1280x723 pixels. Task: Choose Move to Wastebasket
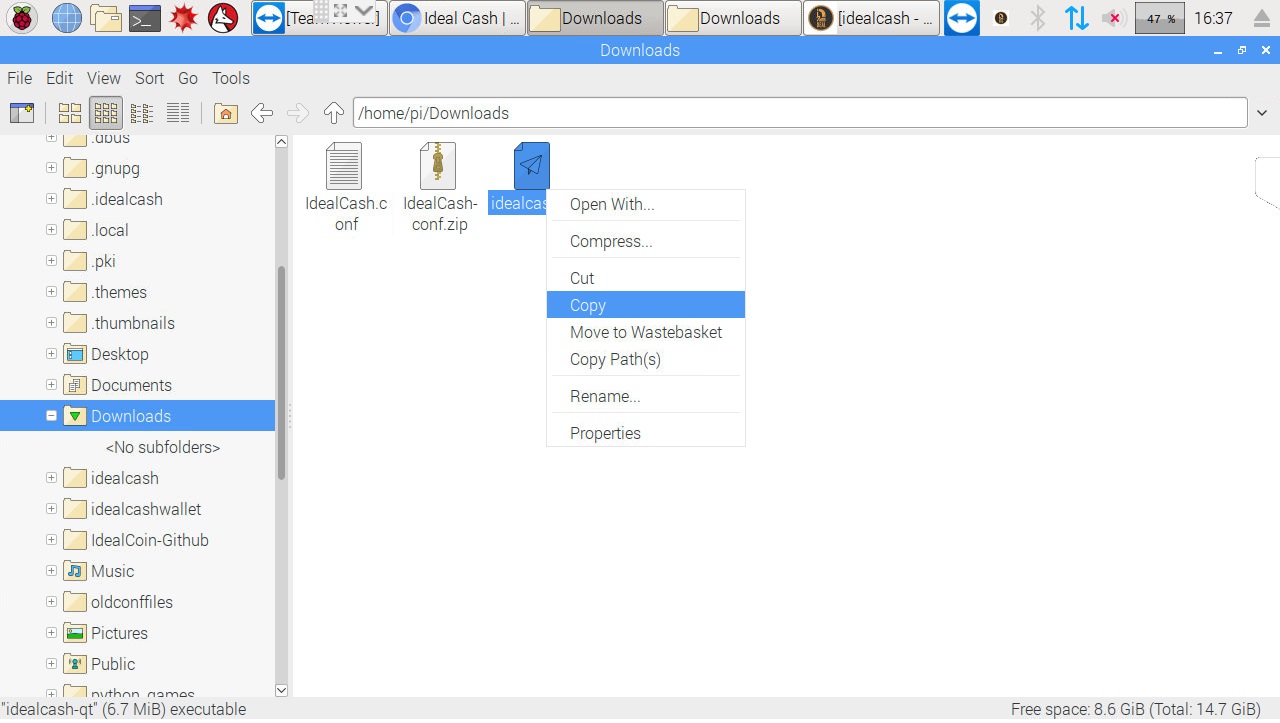point(646,332)
